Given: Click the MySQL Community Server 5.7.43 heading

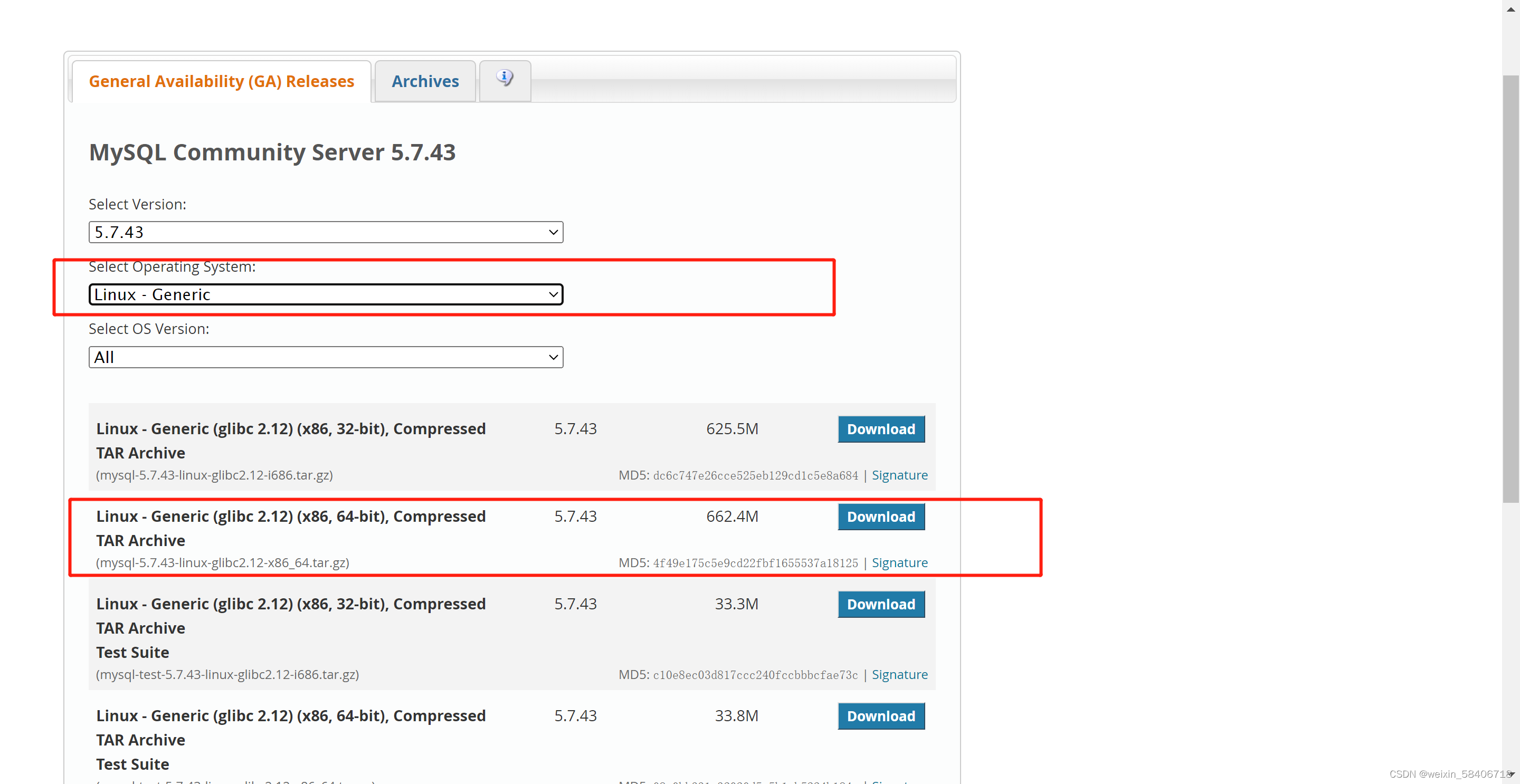Looking at the screenshot, I should click(272, 152).
